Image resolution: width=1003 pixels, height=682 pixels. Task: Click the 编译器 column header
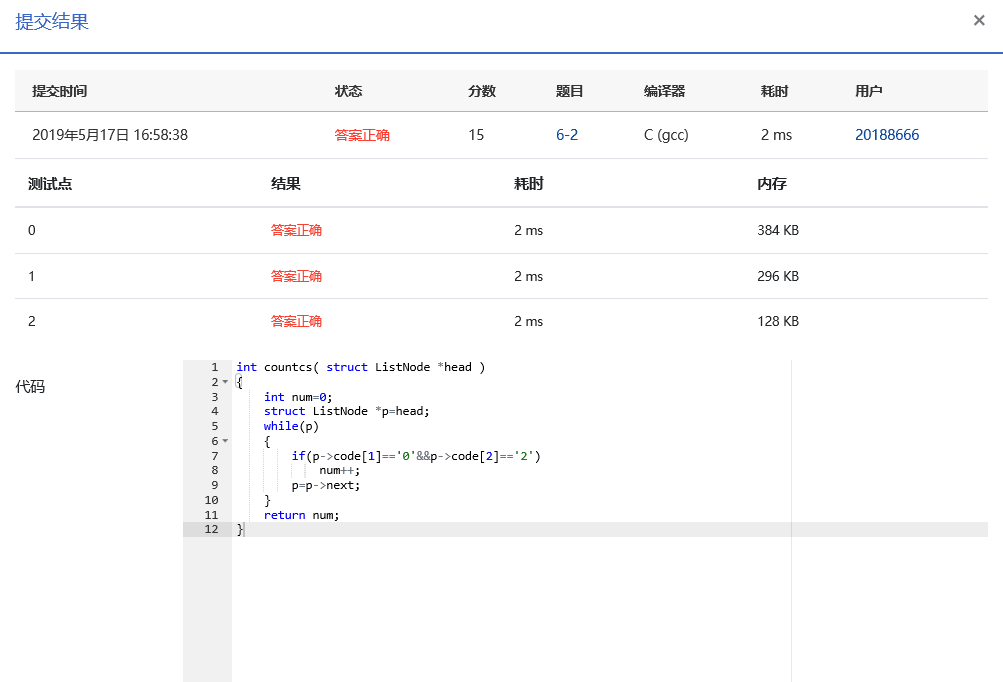664,91
